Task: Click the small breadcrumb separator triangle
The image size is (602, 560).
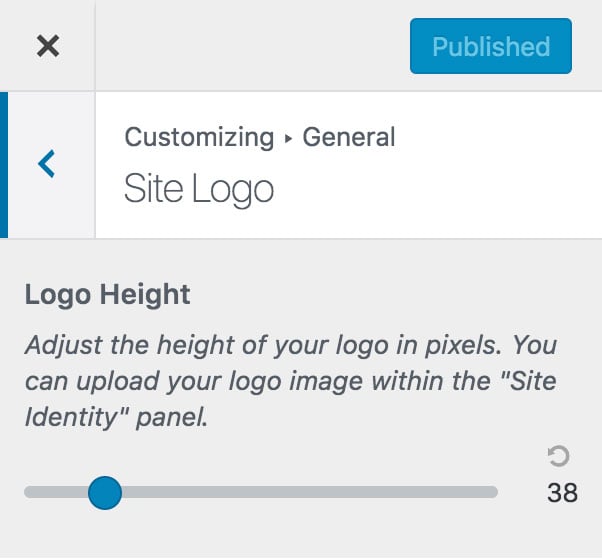Action: pos(288,139)
